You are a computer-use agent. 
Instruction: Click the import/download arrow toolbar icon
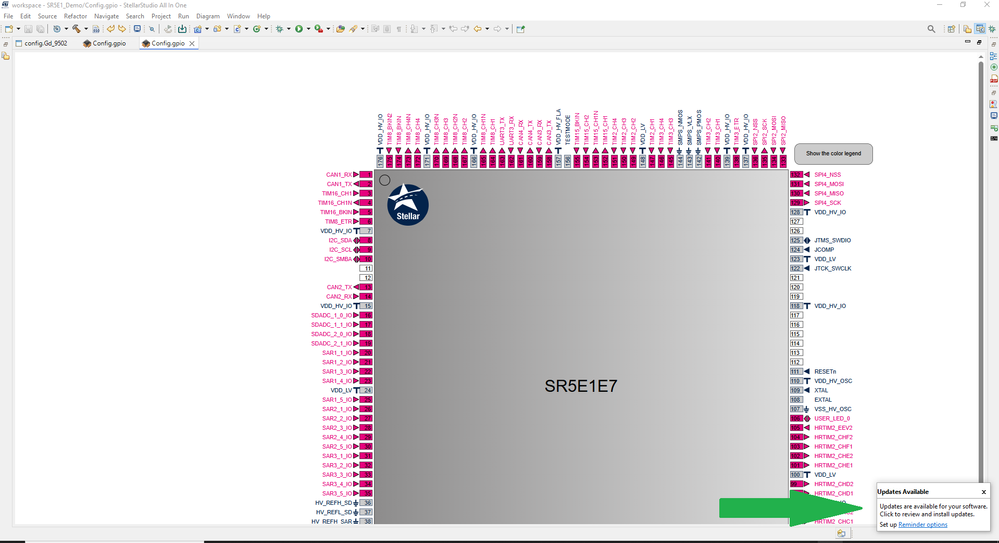pos(182,29)
